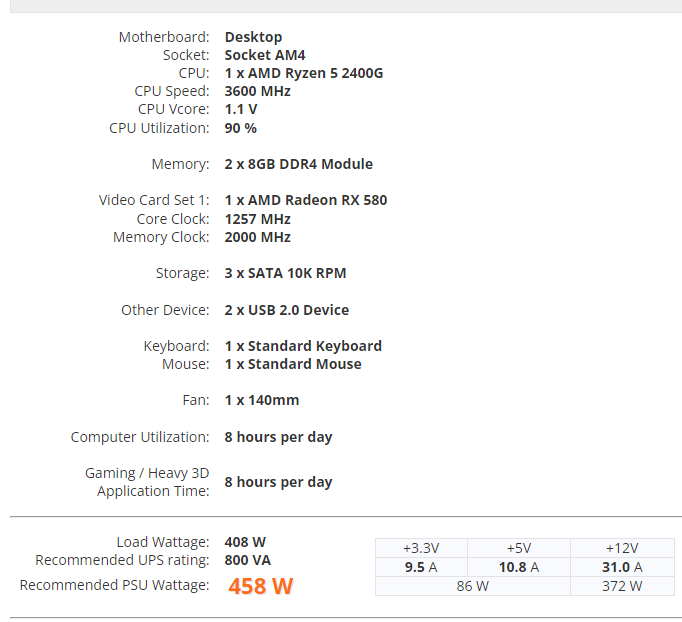Click the UPS rating '800 VA'
This screenshot has width=682, height=622.
coord(247,560)
